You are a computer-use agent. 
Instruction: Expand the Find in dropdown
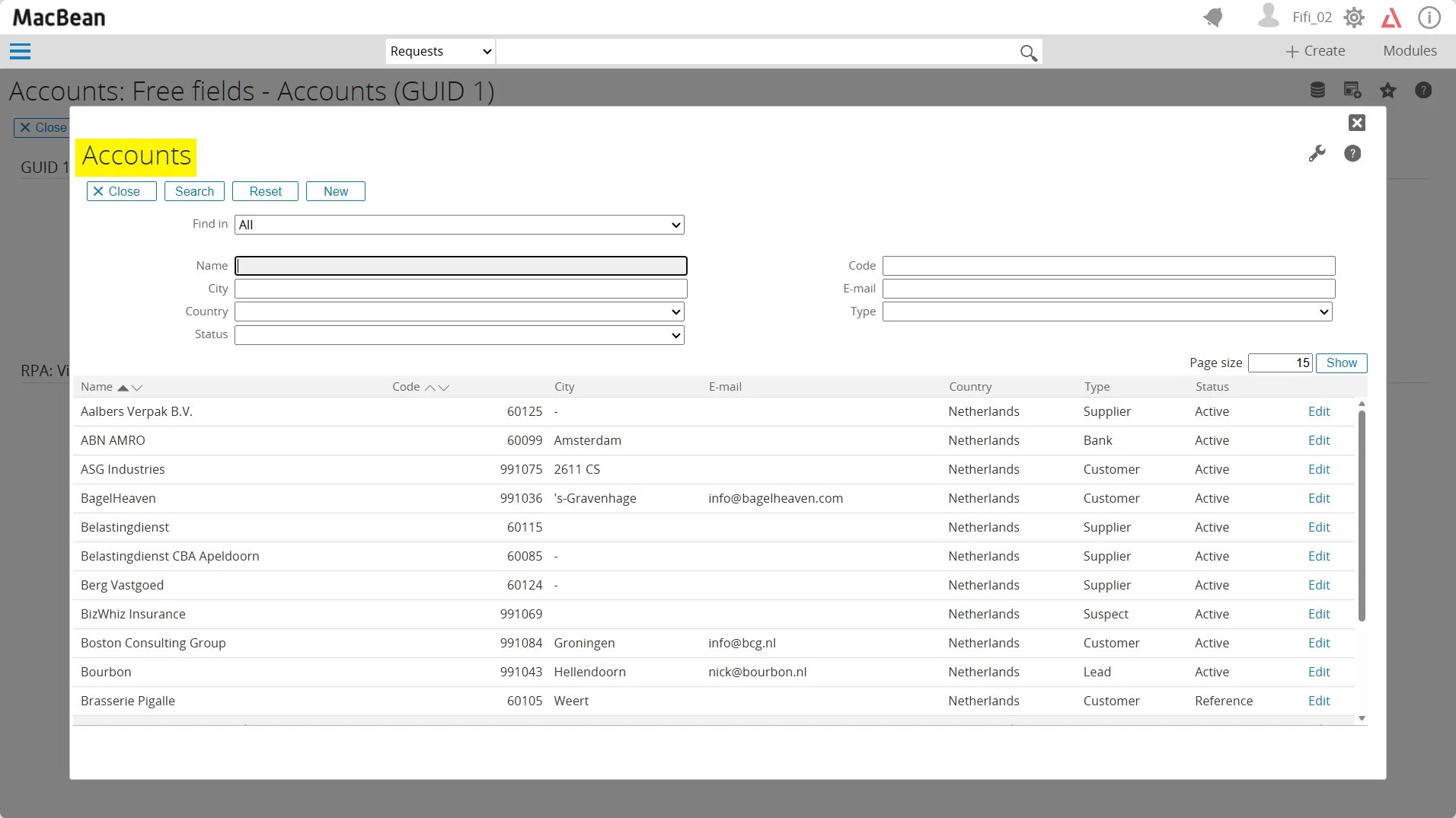[x=459, y=225]
